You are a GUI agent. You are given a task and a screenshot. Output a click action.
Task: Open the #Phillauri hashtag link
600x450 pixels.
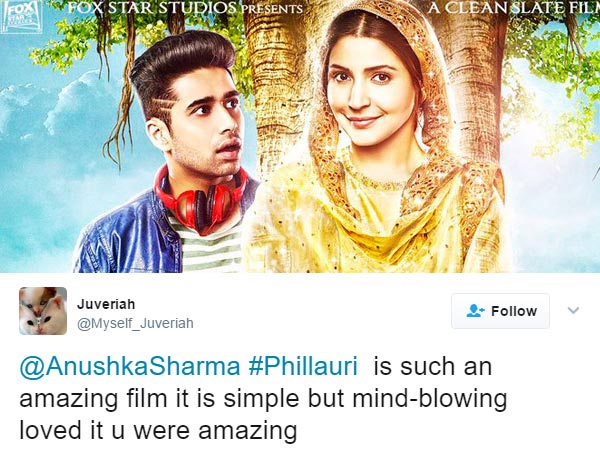pyautogui.click(x=303, y=367)
